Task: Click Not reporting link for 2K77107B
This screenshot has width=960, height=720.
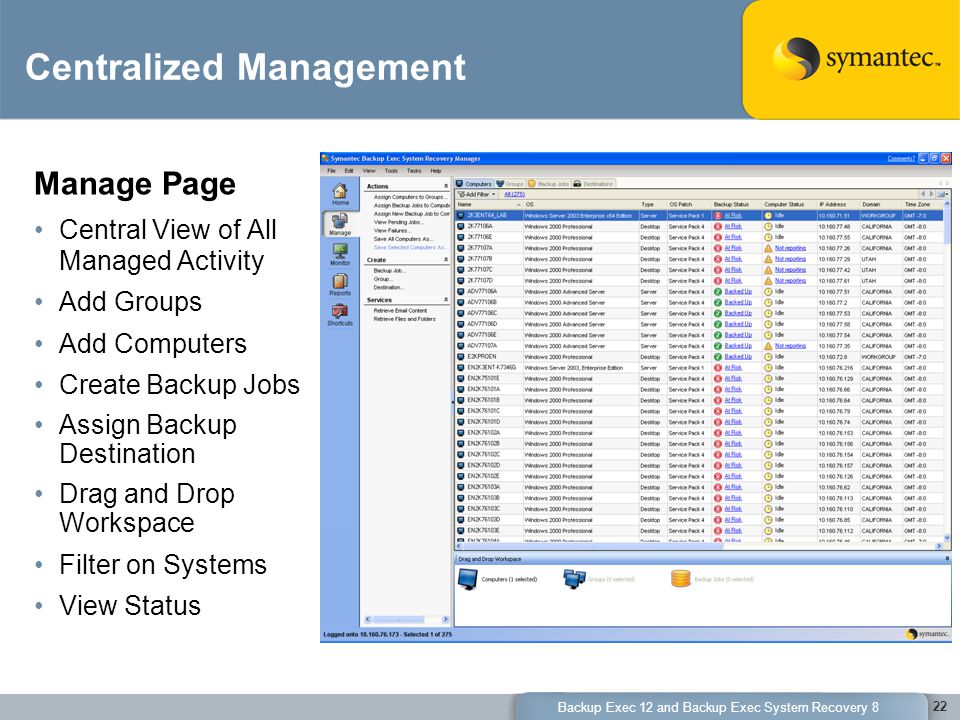Action: tap(790, 259)
